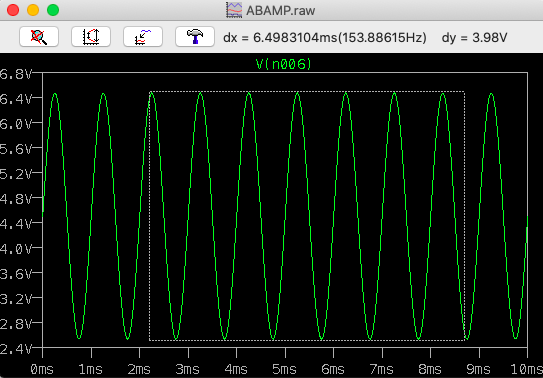Click the autorange axis icon
This screenshot has width=543, height=378.
click(91, 36)
